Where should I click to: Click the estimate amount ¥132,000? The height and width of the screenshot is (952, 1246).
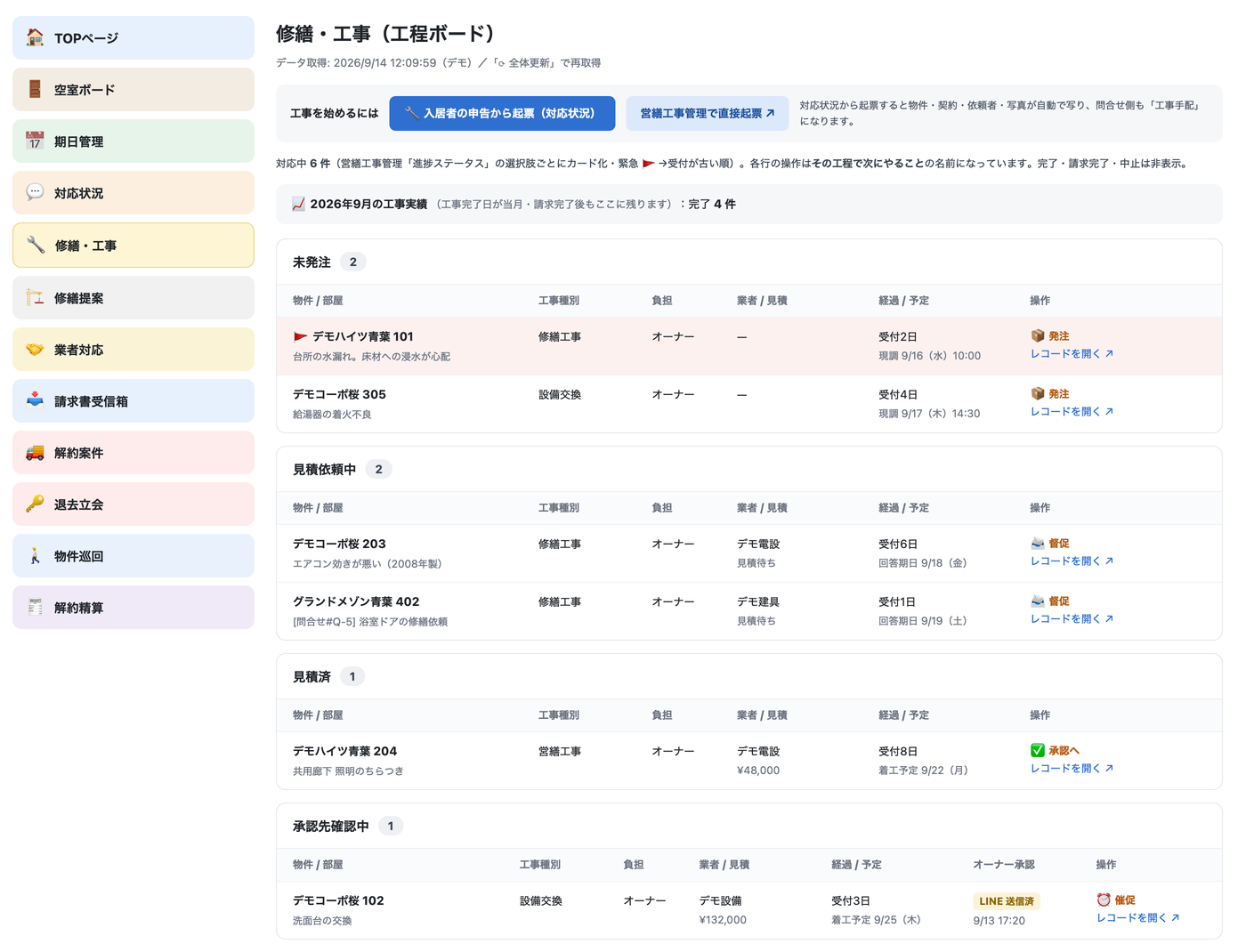[723, 920]
